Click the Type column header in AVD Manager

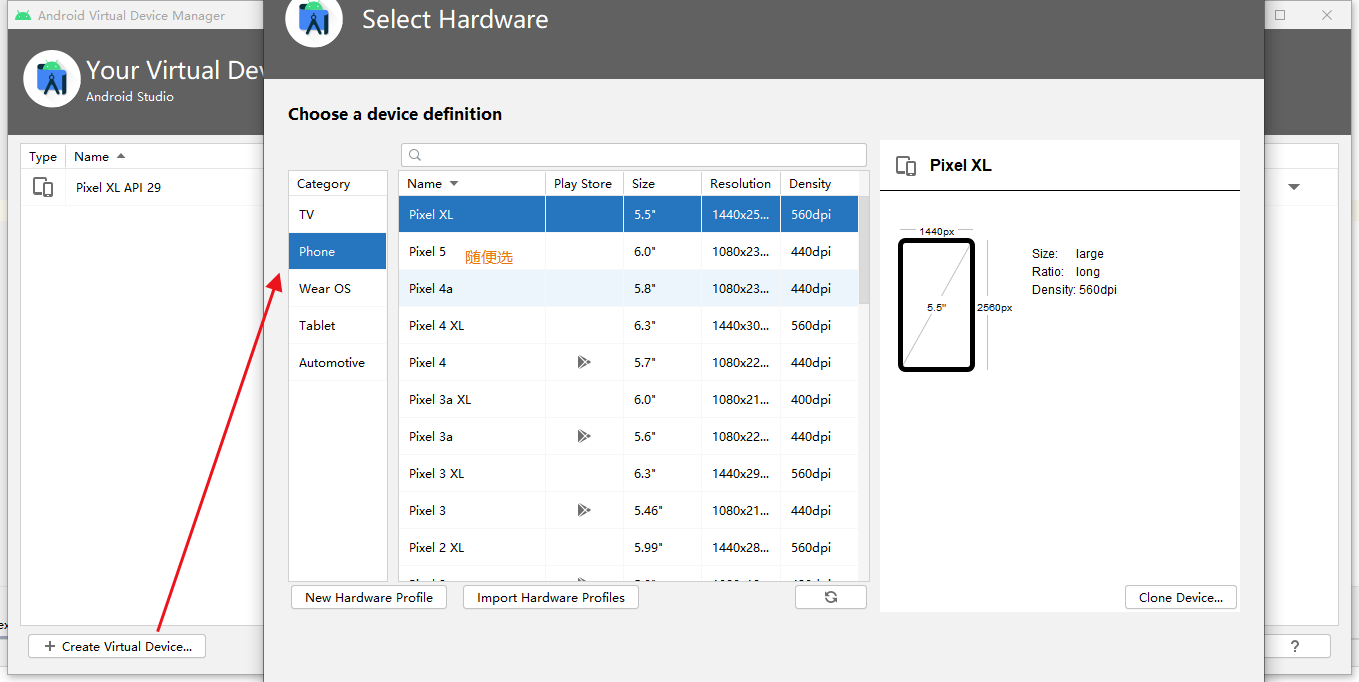click(43, 157)
